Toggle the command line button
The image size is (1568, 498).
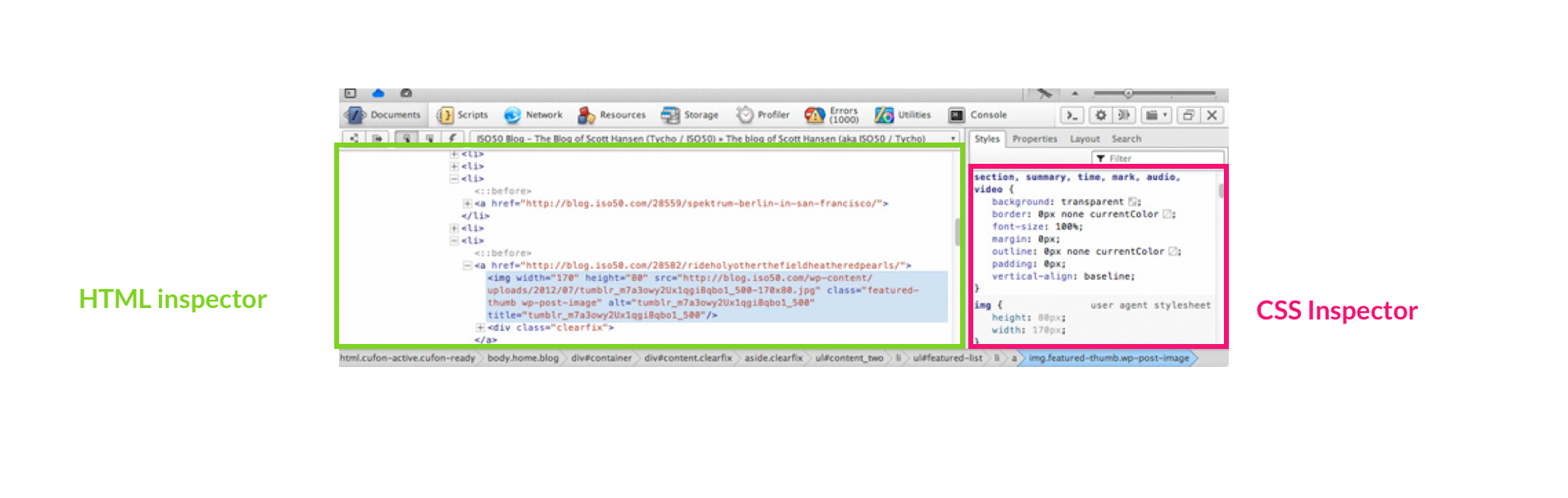point(1072,115)
